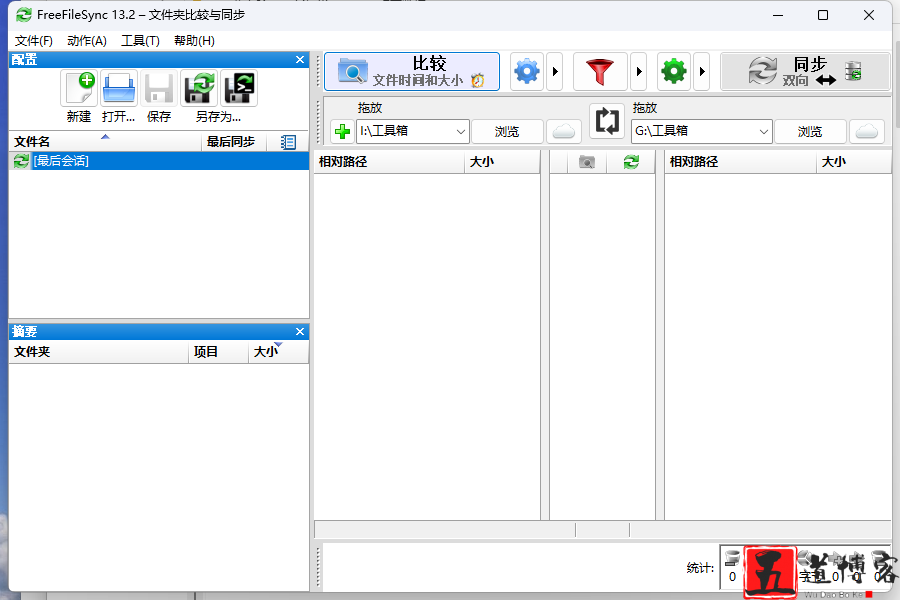Minimize the FreeFileSync window
Viewport: 900px width, 600px height.
click(778, 15)
